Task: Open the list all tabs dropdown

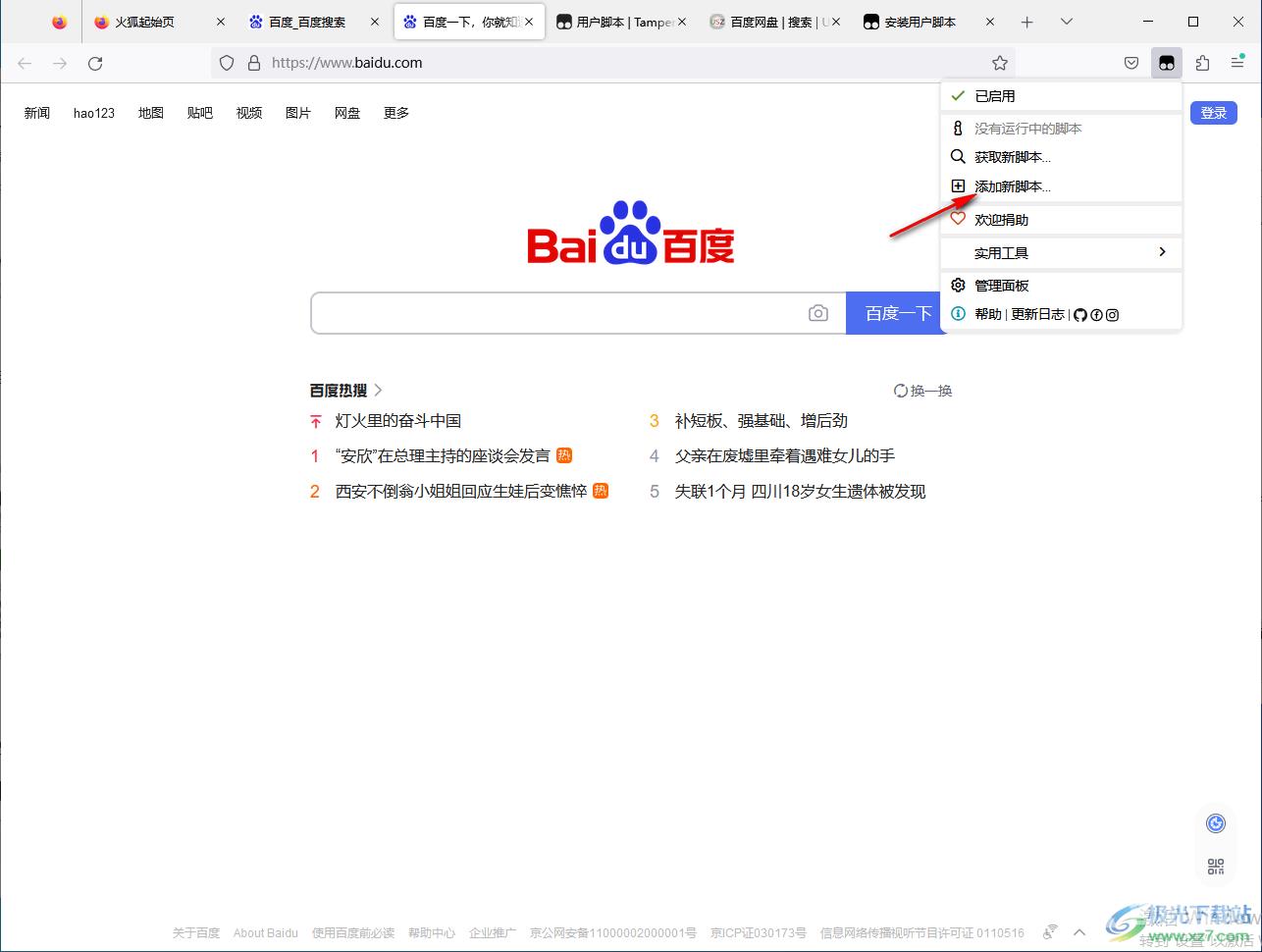Action: click(1067, 22)
